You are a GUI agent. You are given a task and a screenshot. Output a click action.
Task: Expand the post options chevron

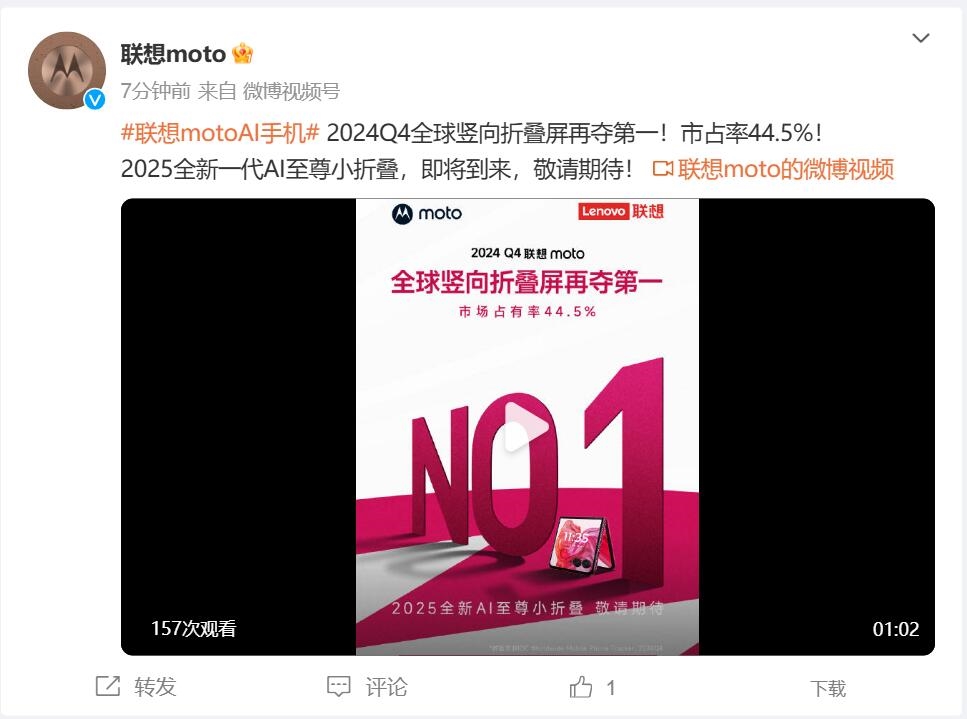click(x=921, y=38)
